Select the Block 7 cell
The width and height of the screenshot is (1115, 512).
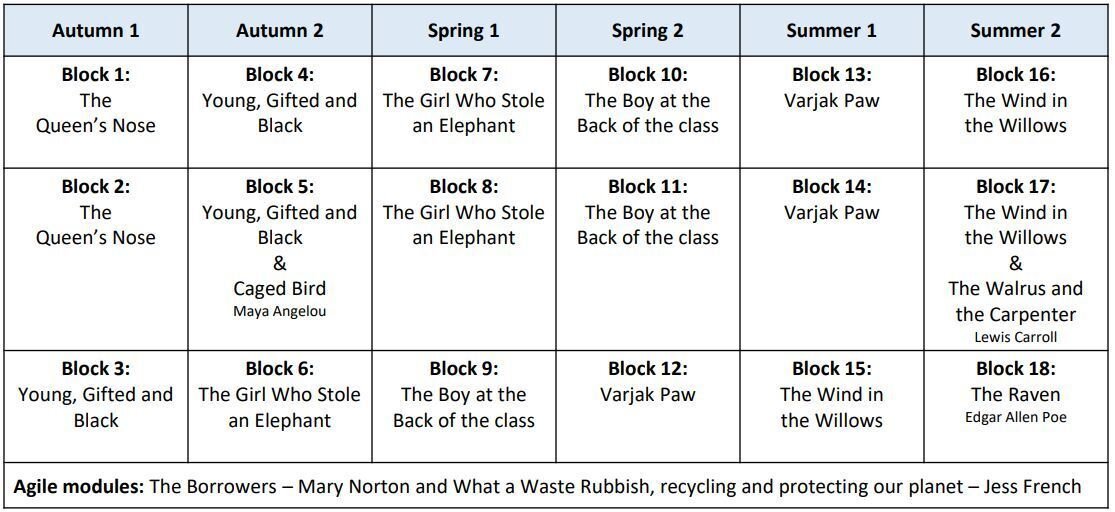pyautogui.click(x=464, y=112)
